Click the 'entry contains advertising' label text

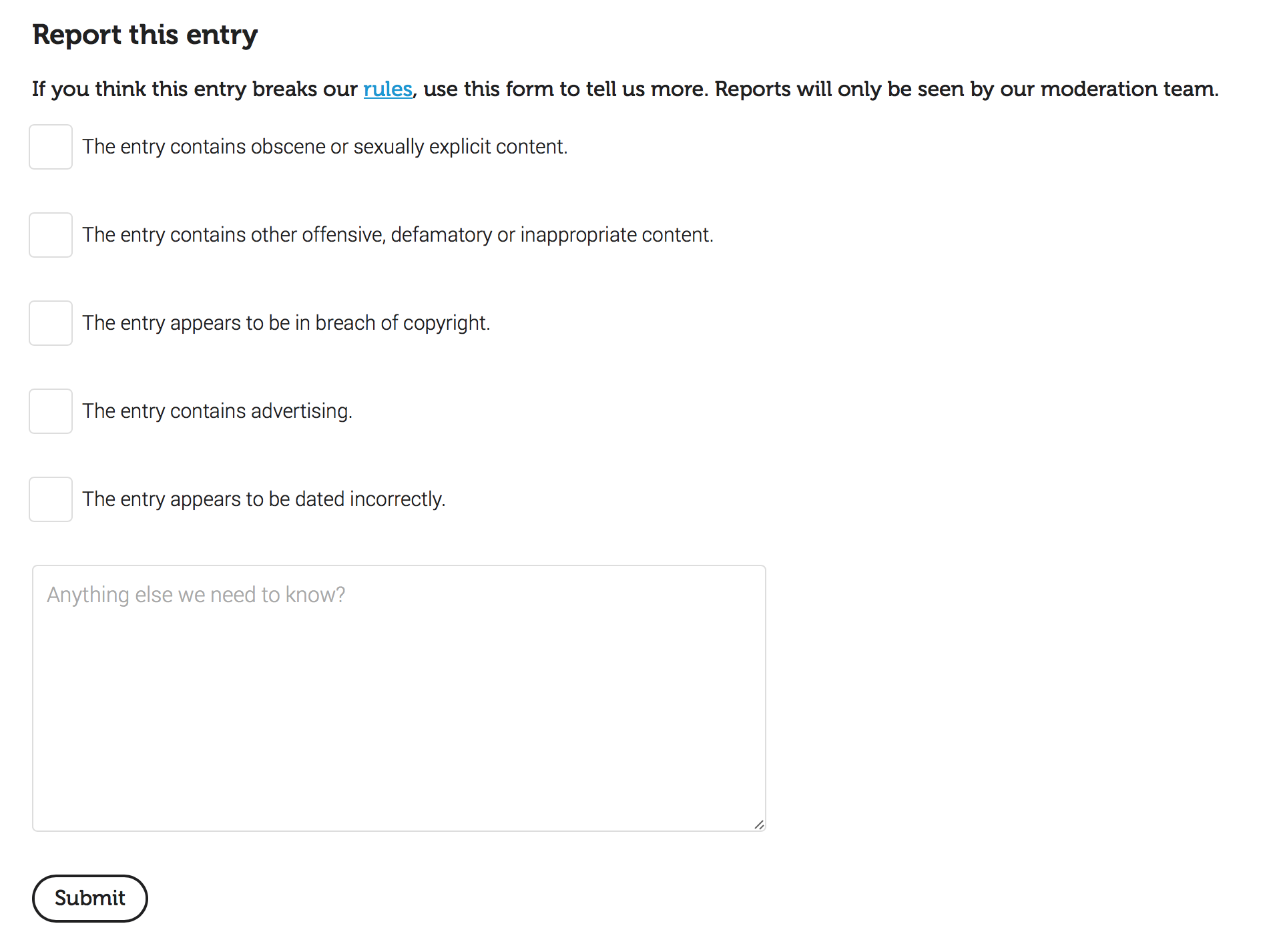[x=217, y=411]
